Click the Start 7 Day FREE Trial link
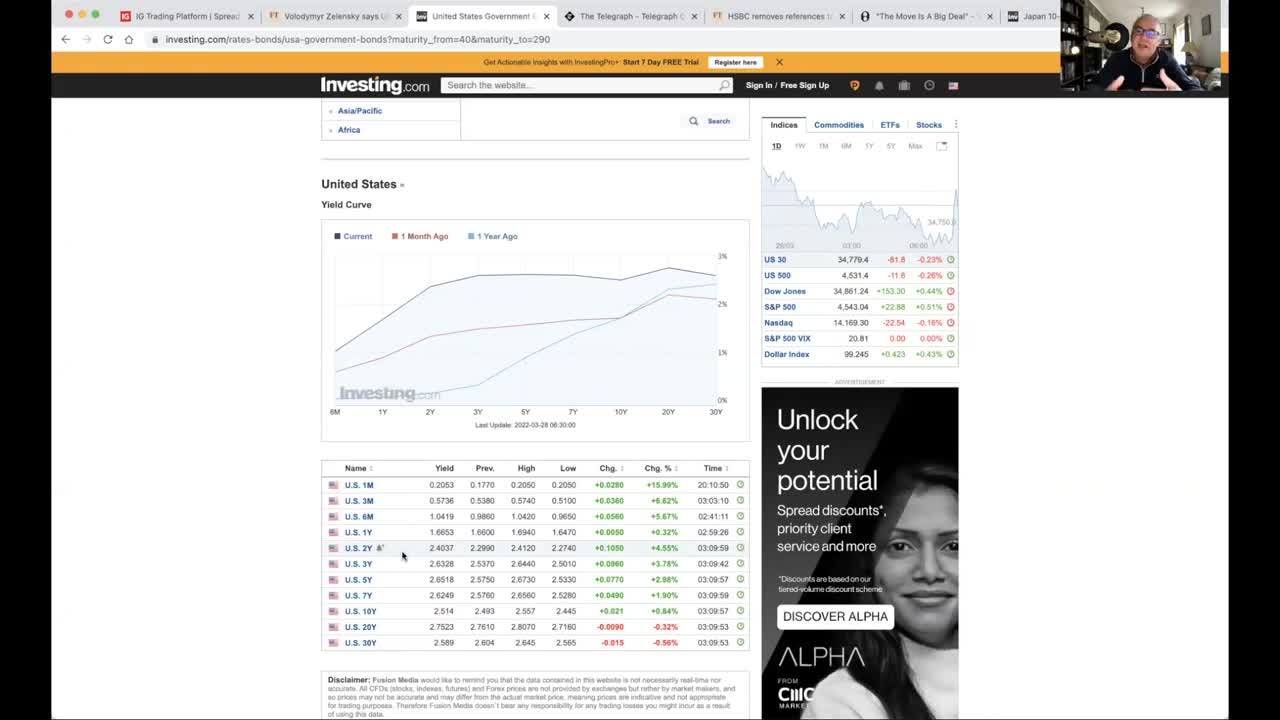 click(660, 62)
